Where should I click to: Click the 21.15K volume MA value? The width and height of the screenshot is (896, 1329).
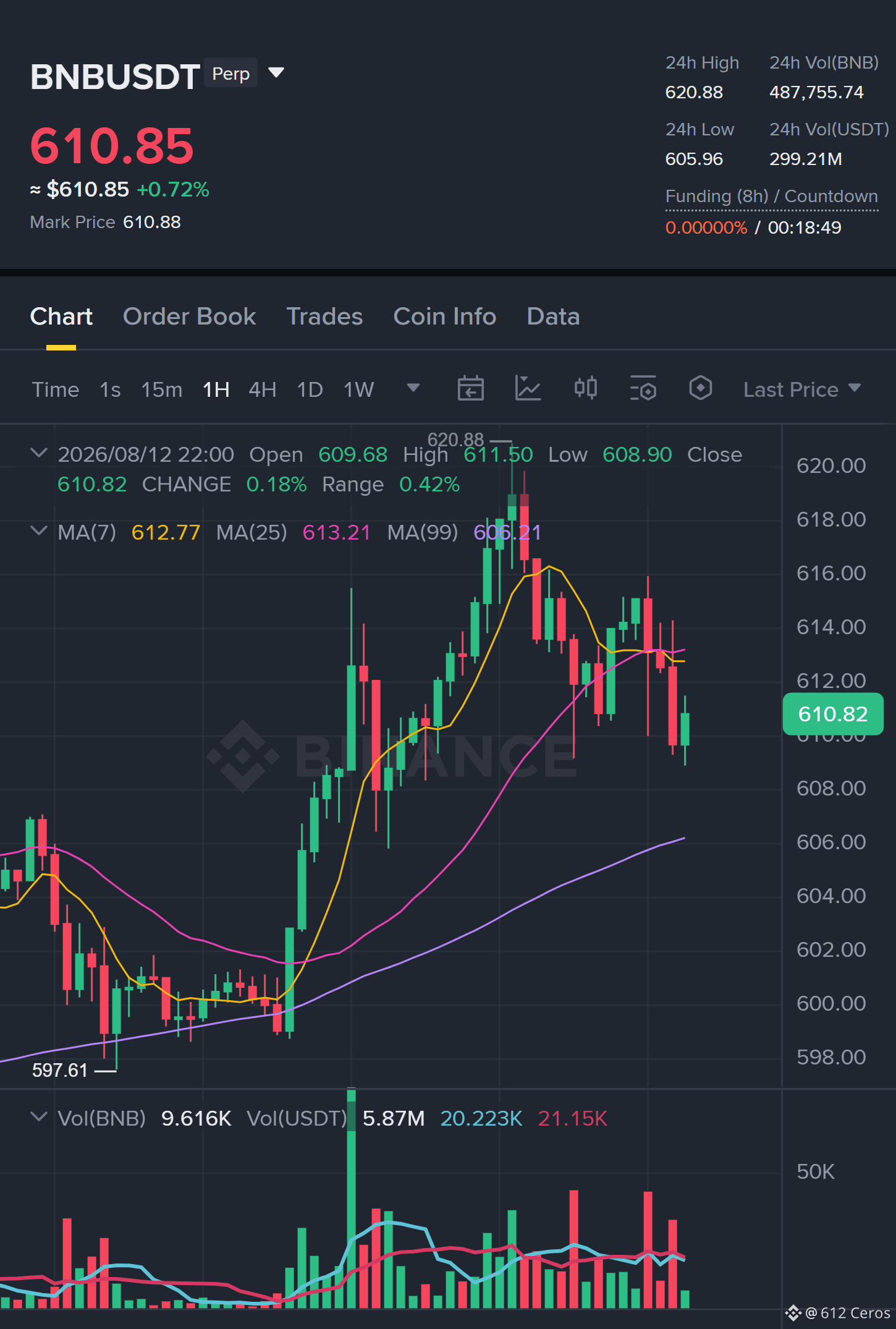coord(573,1118)
